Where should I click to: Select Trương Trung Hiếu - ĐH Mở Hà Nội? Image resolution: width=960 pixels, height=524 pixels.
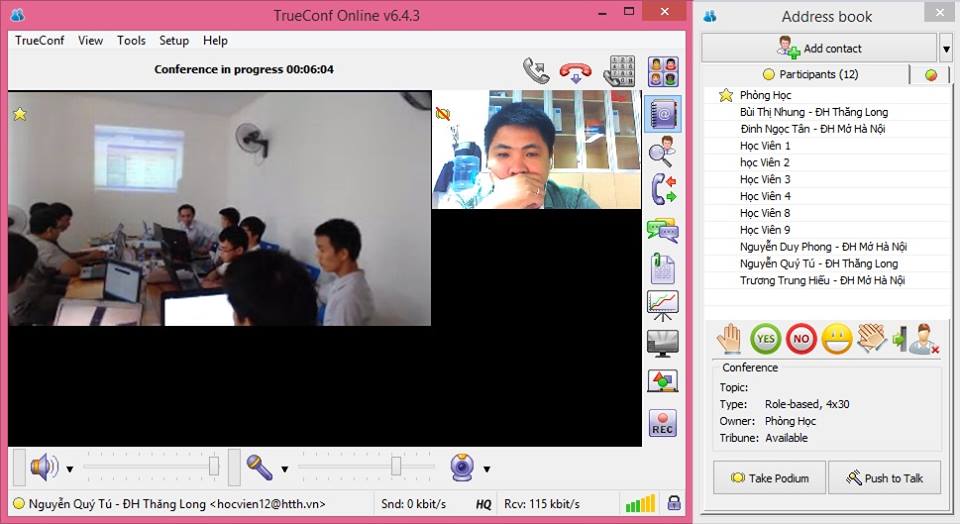click(x=828, y=280)
